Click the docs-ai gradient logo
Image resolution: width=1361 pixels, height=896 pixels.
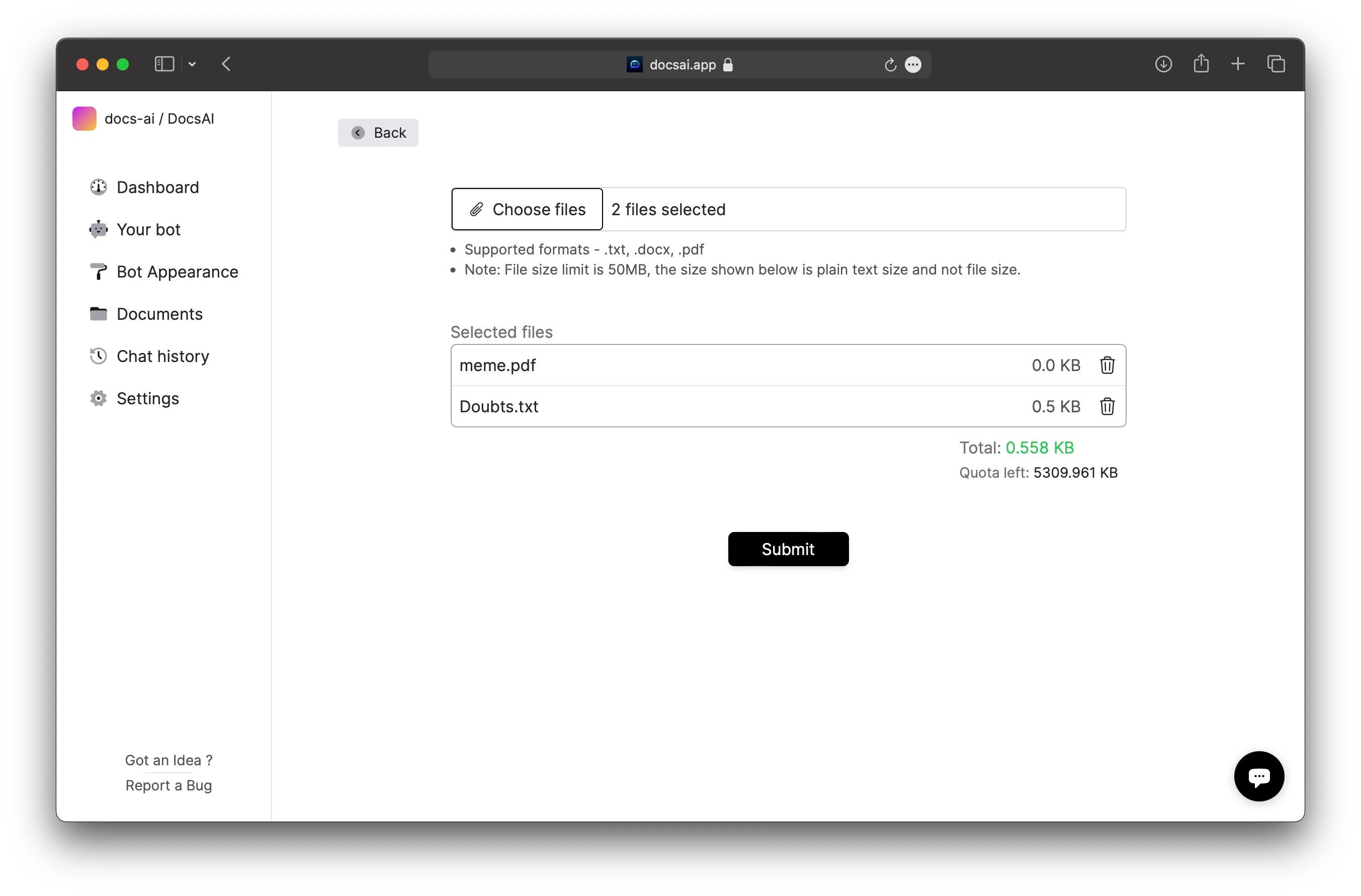pyautogui.click(x=84, y=118)
